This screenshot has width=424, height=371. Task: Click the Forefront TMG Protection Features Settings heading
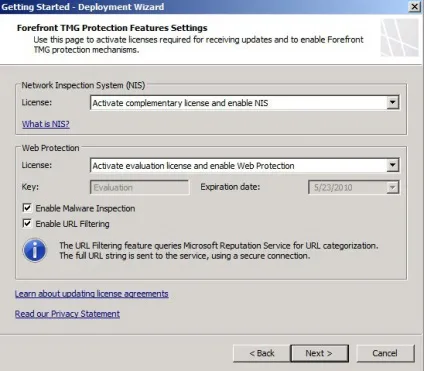(x=112, y=28)
